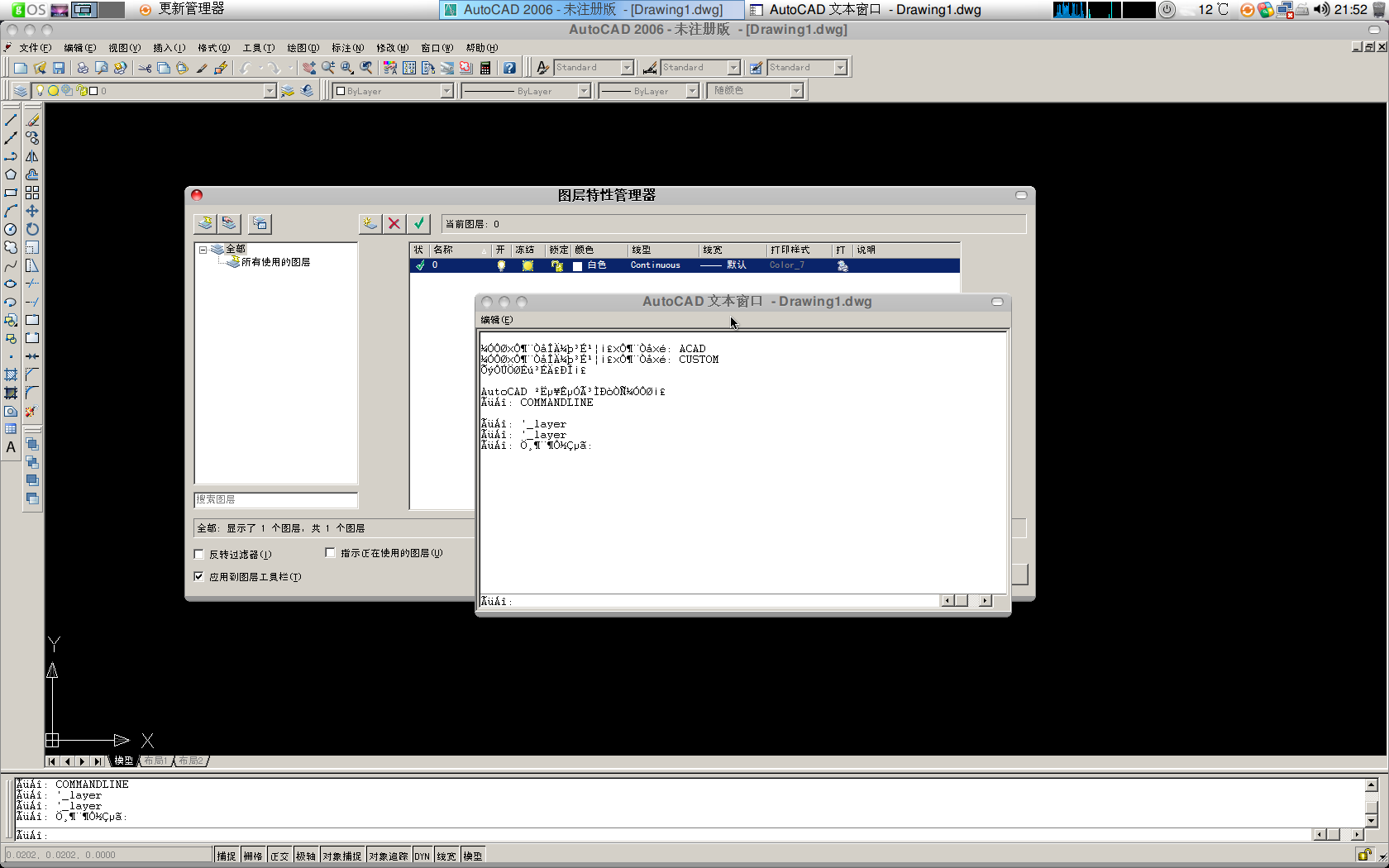Select the Erase modify tool

32,120
